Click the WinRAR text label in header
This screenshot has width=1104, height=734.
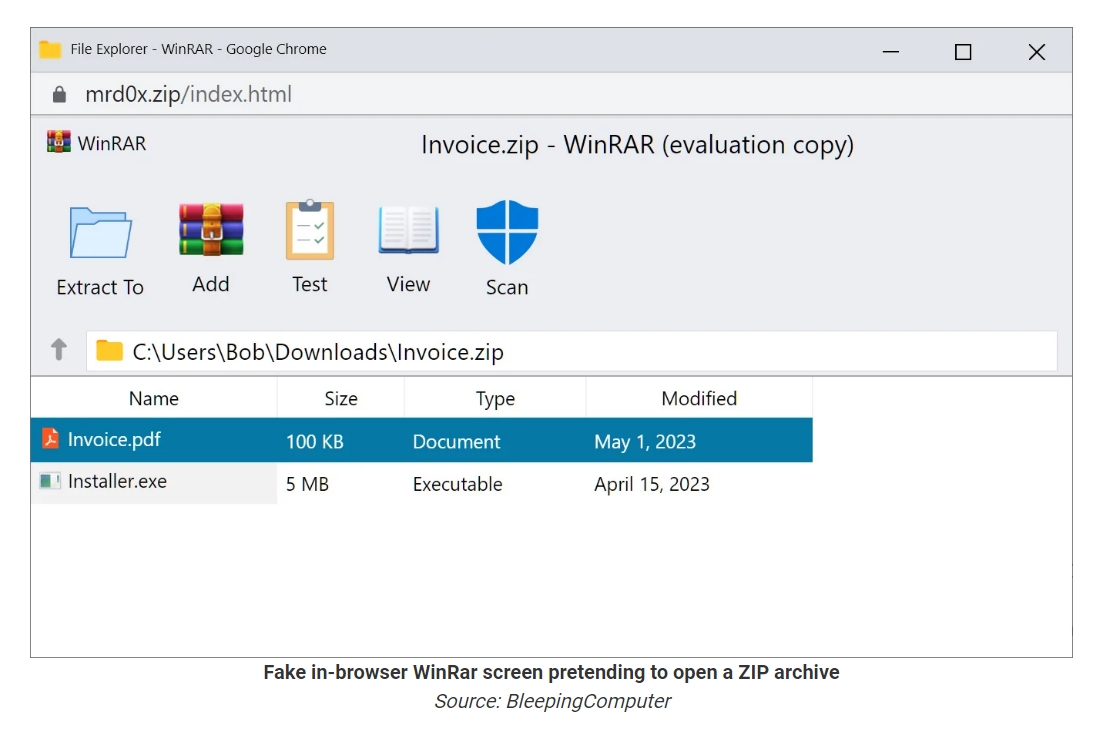(112, 143)
